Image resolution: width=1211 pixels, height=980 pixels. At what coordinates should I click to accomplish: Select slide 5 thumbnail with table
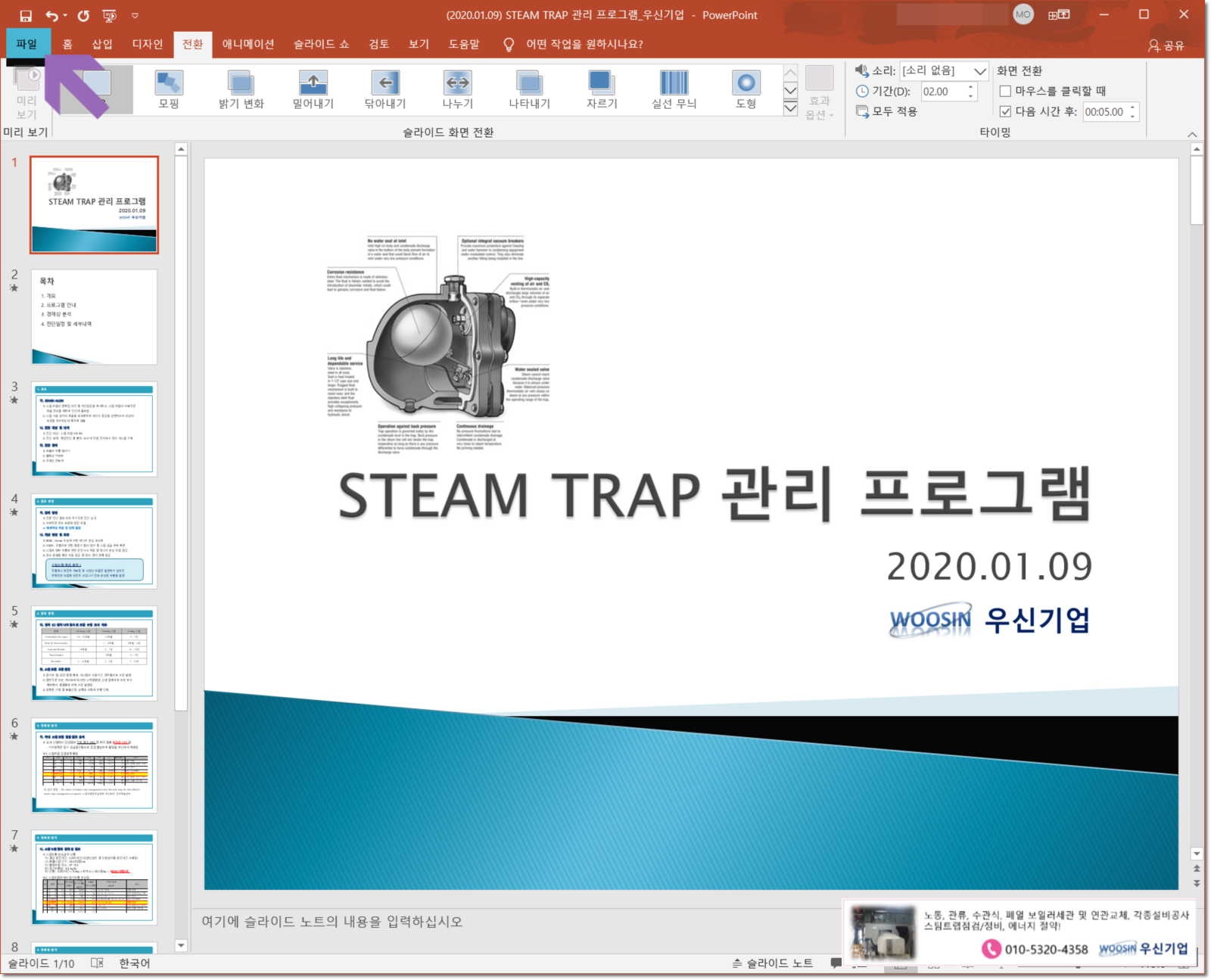point(94,653)
